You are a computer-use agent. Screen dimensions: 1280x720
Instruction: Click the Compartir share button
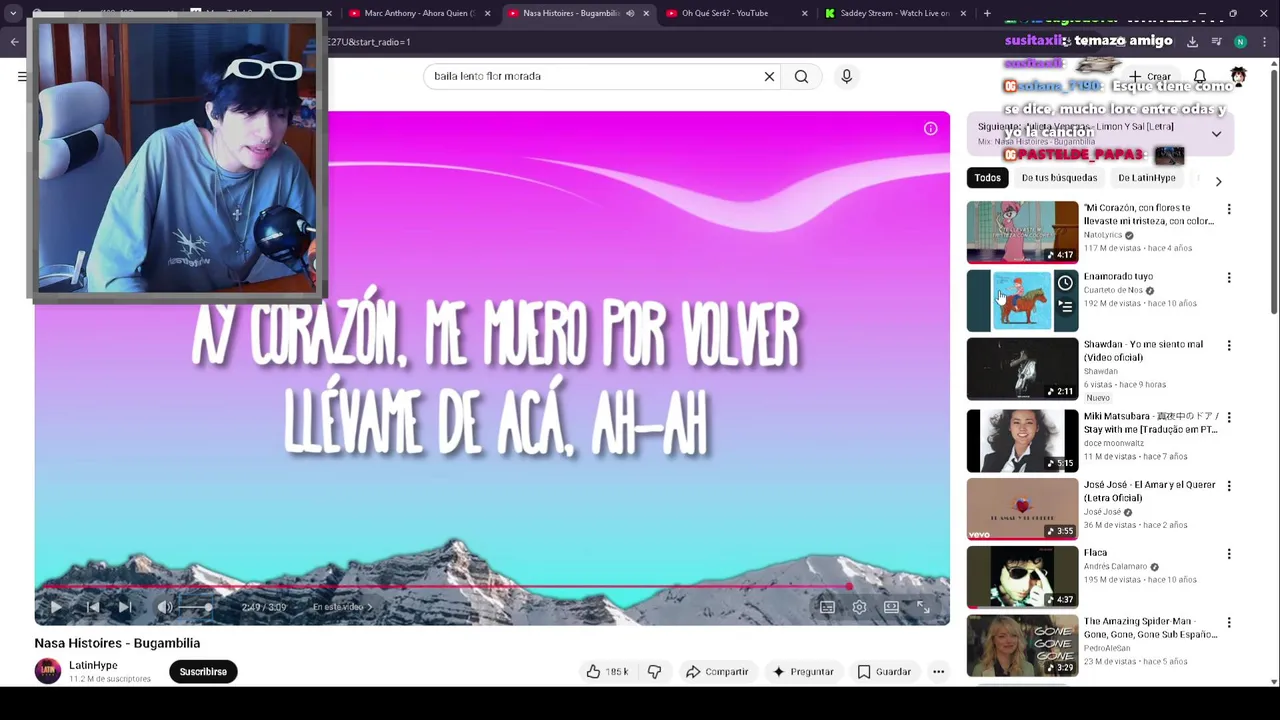716,672
